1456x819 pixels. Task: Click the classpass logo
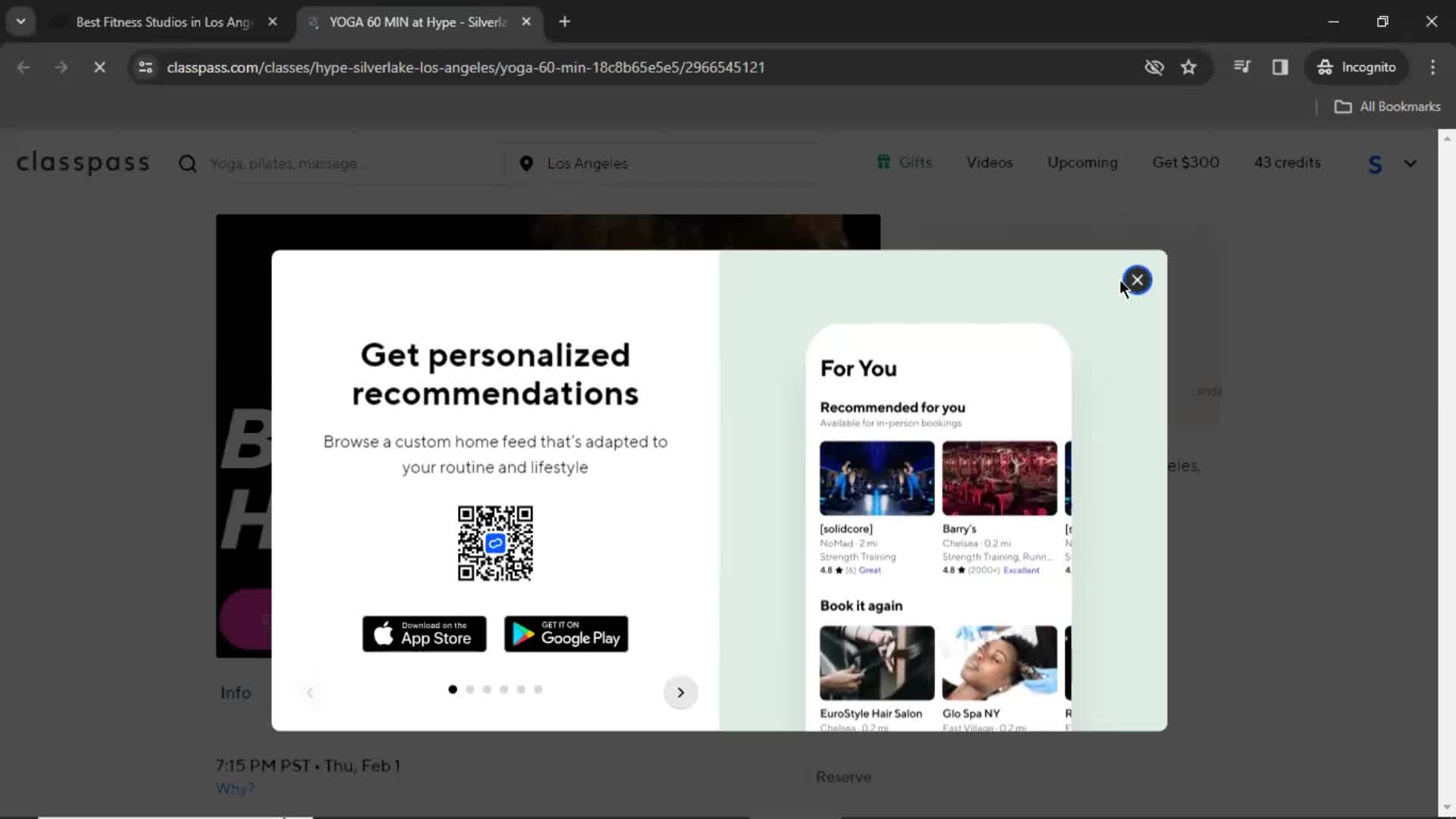coord(83,162)
